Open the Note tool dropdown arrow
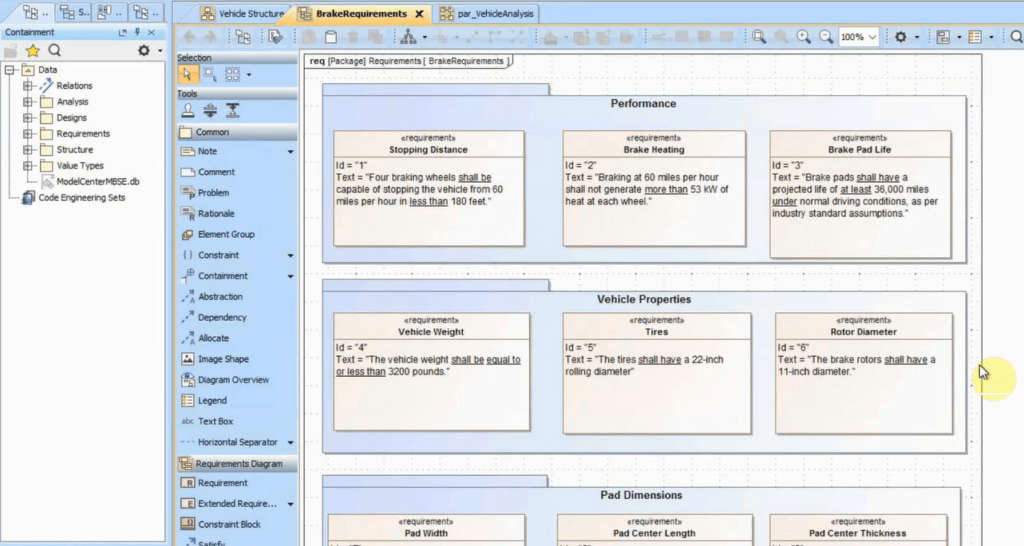1024x546 pixels. [x=291, y=152]
